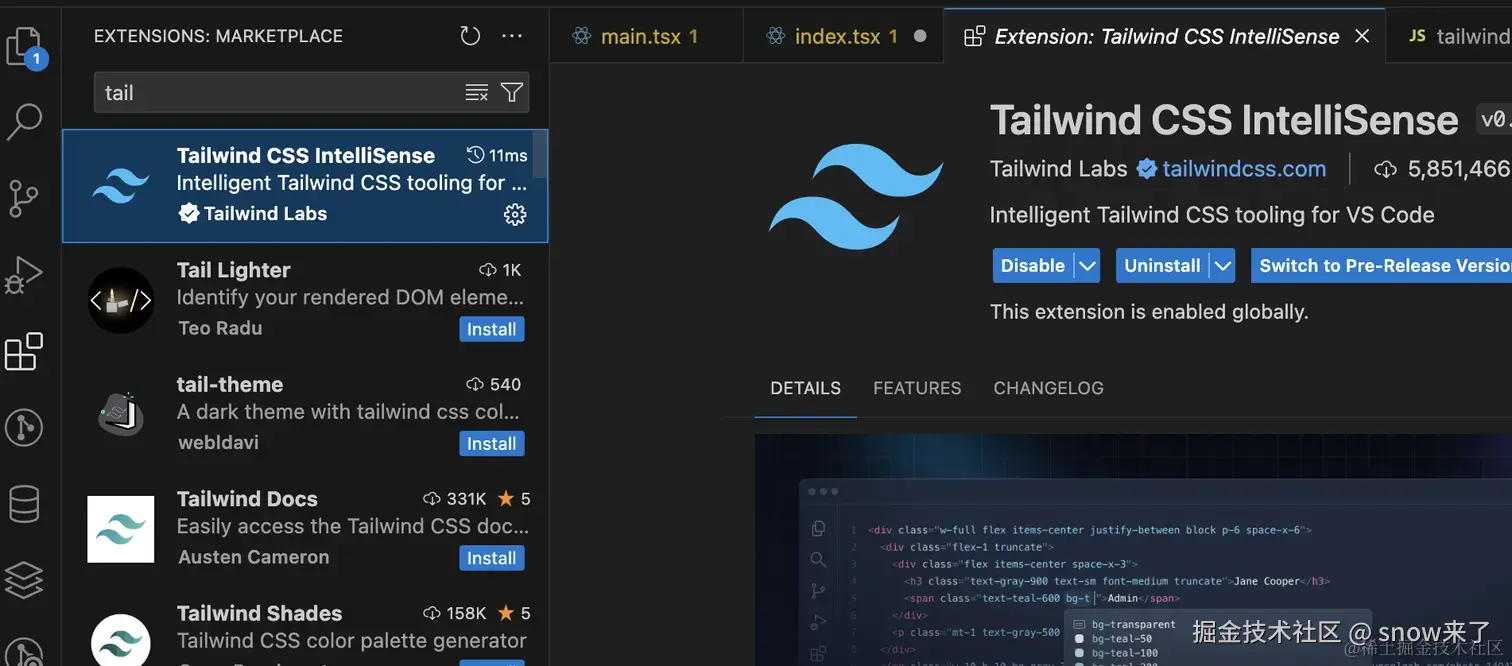1512x666 pixels.
Task: Open the Explorer view in activity bar
Action: click(x=24, y=47)
